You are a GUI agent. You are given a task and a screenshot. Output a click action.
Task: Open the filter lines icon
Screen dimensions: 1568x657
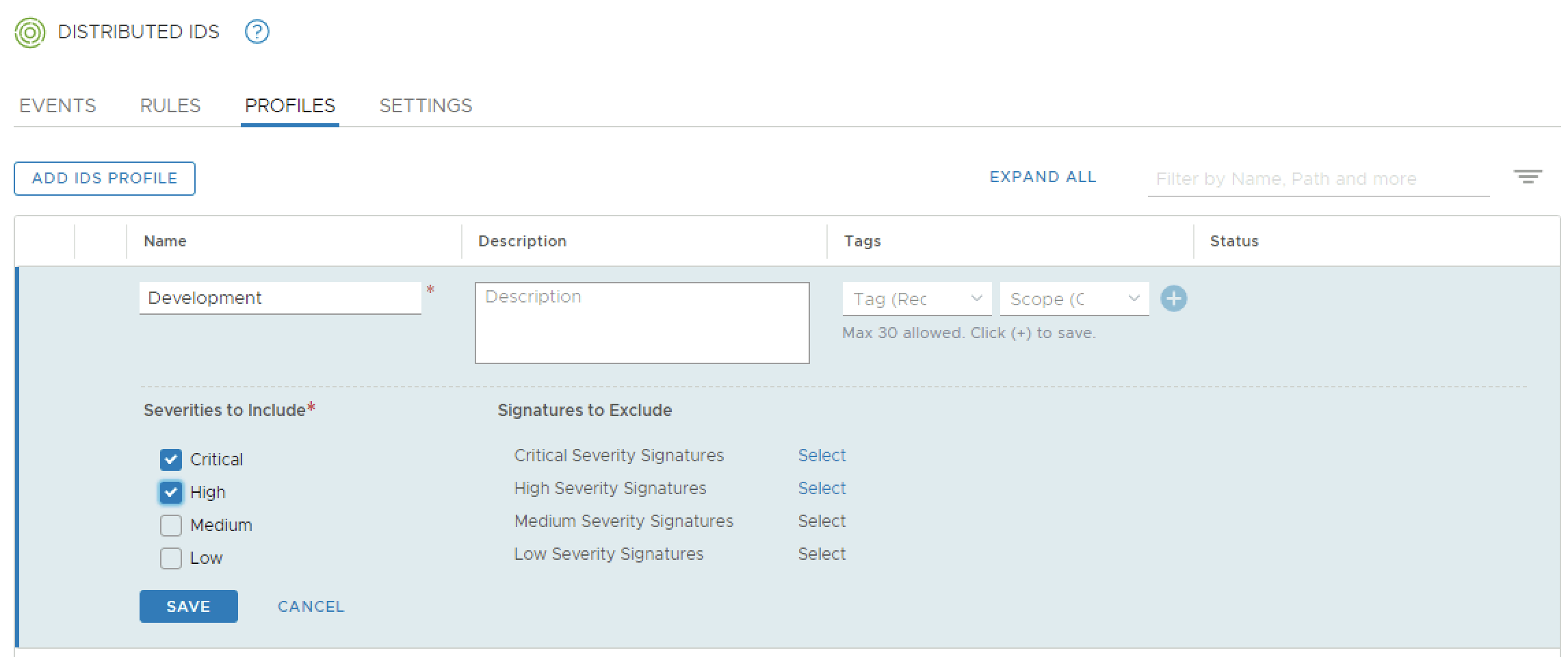click(x=1528, y=177)
